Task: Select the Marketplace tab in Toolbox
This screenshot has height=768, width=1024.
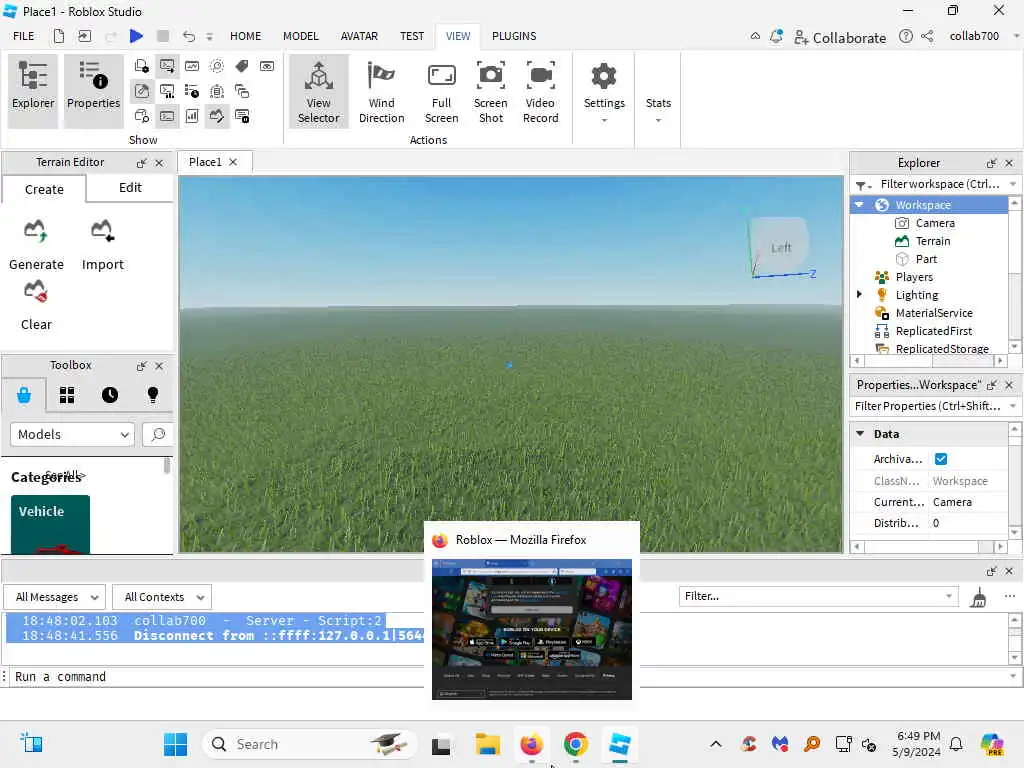Action: 24,395
